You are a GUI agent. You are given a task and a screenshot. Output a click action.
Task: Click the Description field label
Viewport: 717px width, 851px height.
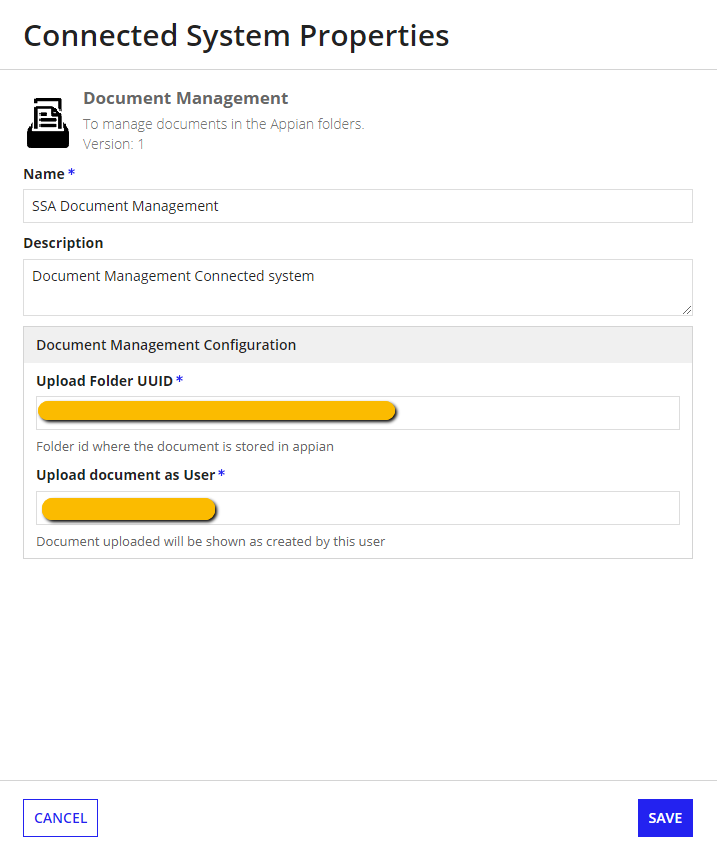coord(63,243)
